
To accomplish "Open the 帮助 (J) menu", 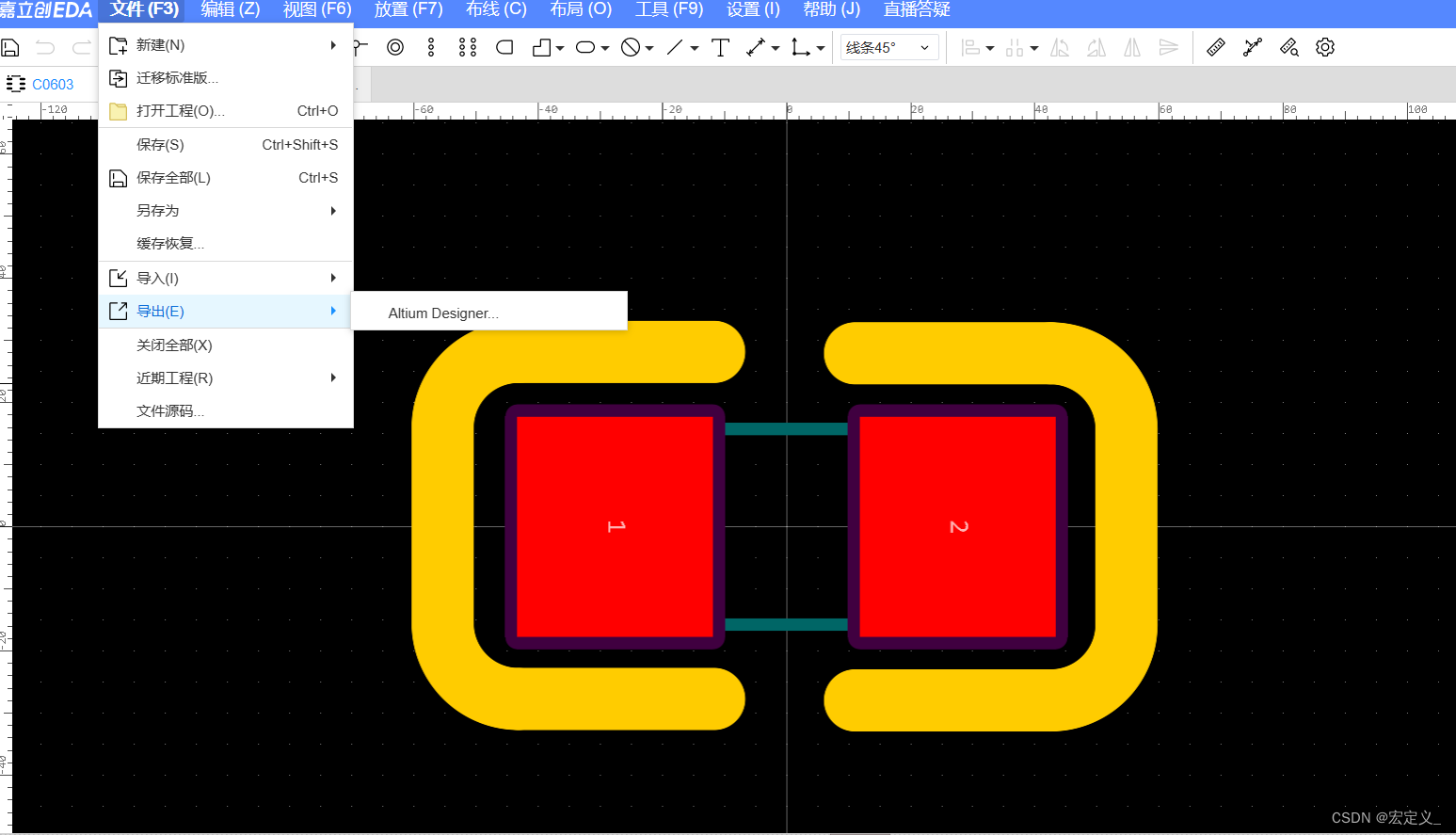I will [832, 9].
